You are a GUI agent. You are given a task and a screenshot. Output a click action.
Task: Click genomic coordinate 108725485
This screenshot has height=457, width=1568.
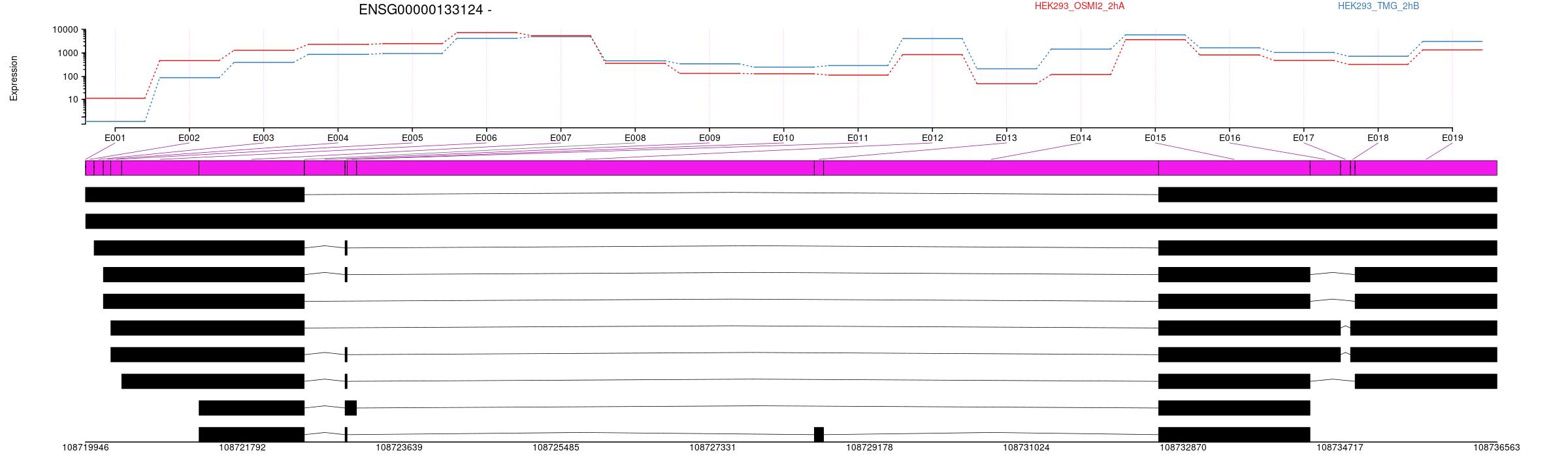point(556,448)
